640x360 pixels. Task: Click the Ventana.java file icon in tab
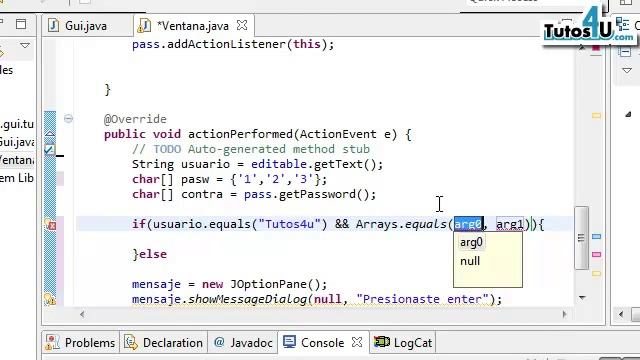[144, 26]
